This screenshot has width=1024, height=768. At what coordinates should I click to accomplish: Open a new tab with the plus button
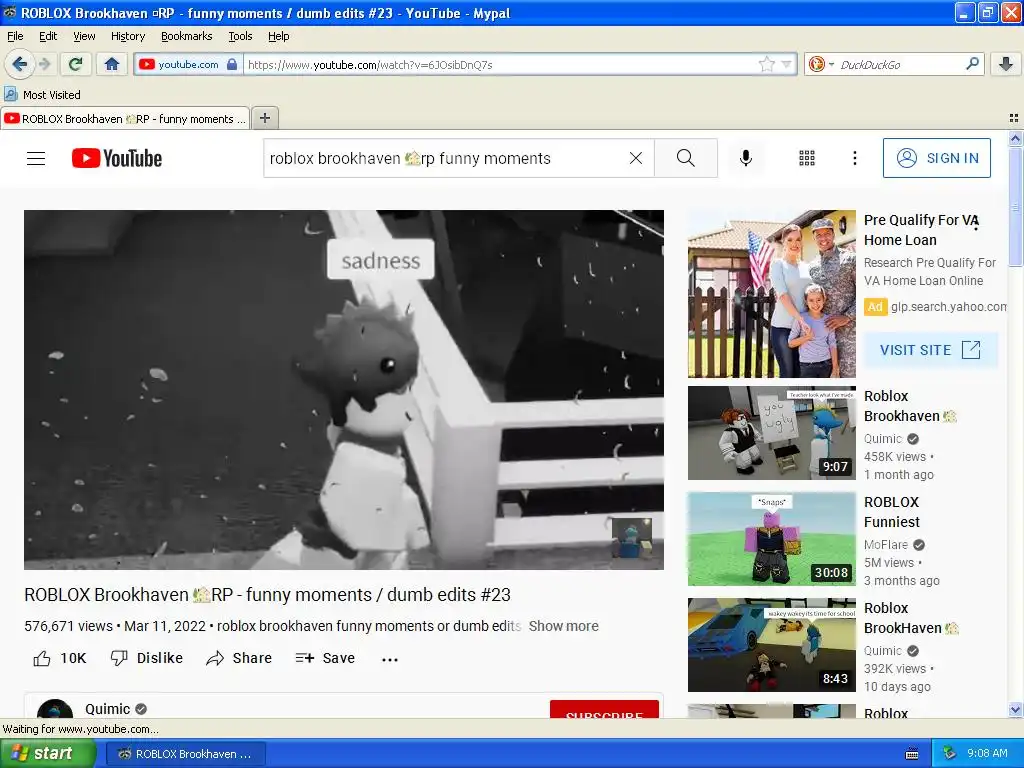(x=264, y=118)
